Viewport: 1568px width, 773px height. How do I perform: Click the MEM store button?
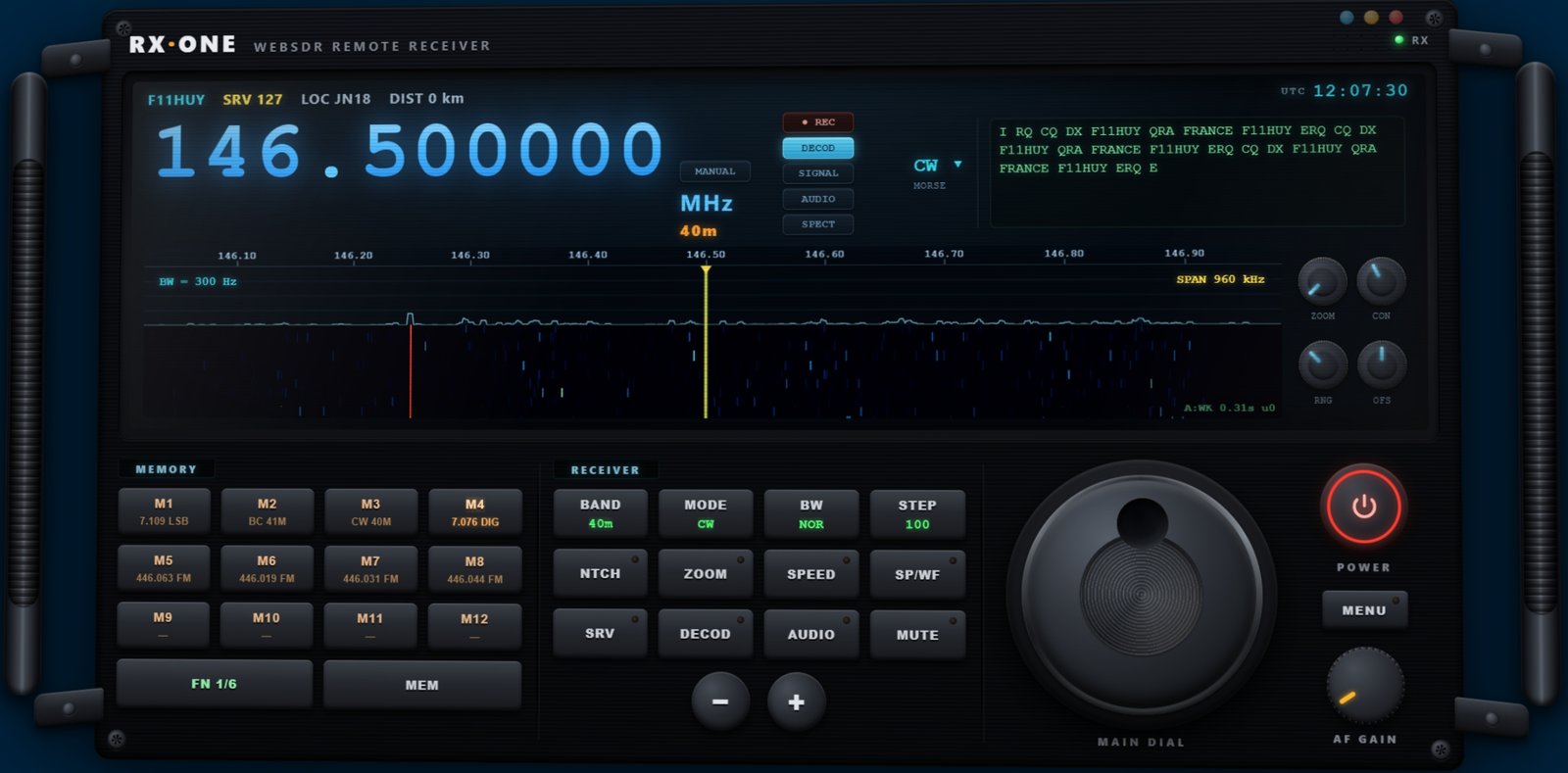[x=422, y=684]
